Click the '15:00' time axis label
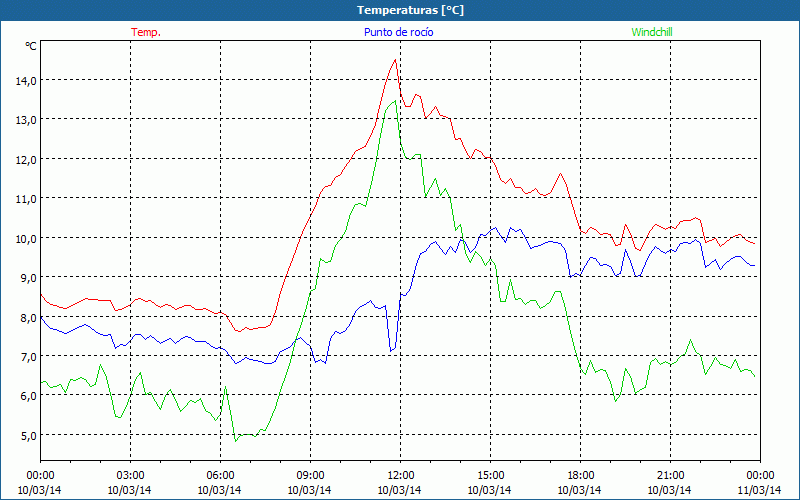 coord(490,476)
